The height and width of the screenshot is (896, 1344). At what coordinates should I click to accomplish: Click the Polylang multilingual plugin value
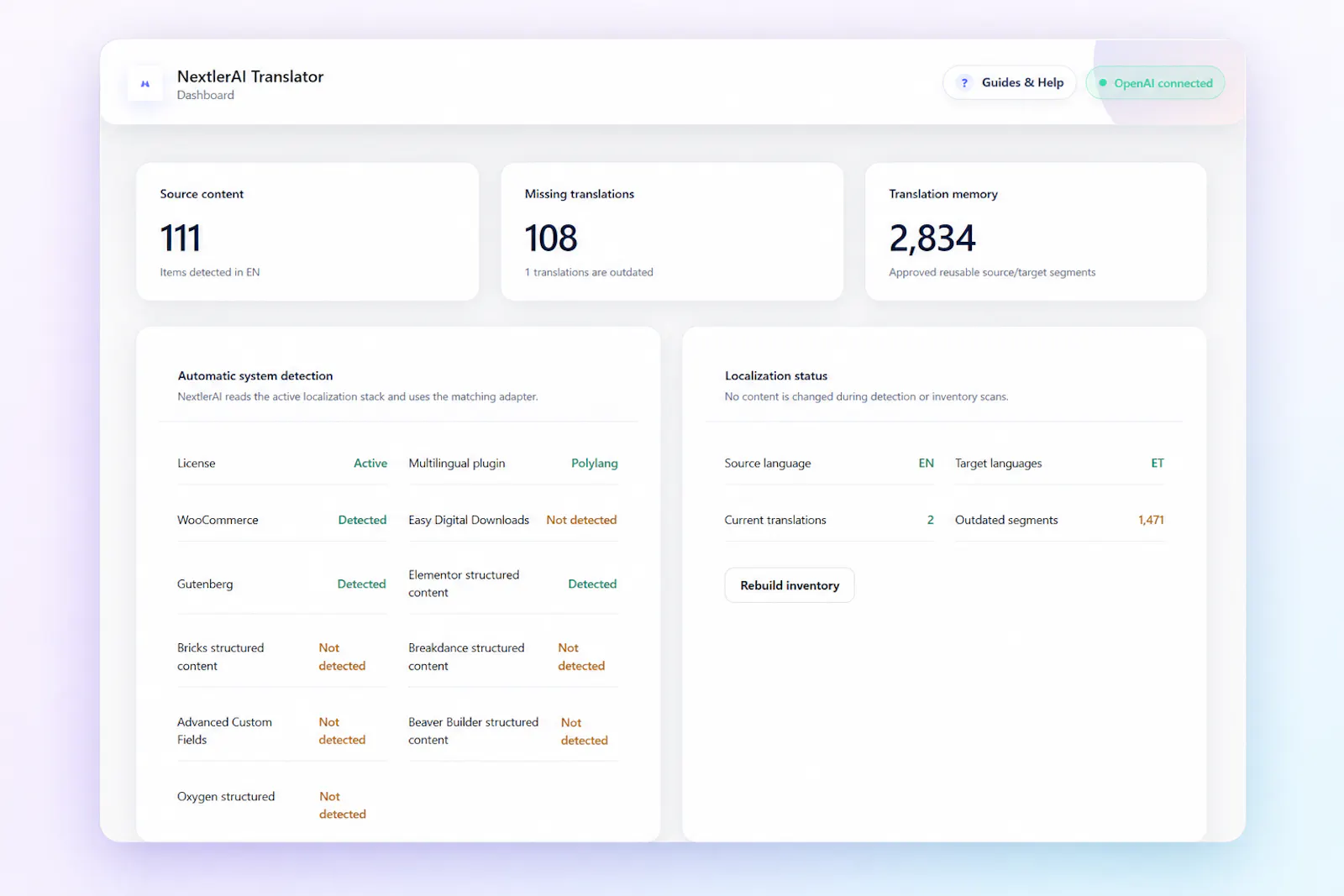click(595, 463)
